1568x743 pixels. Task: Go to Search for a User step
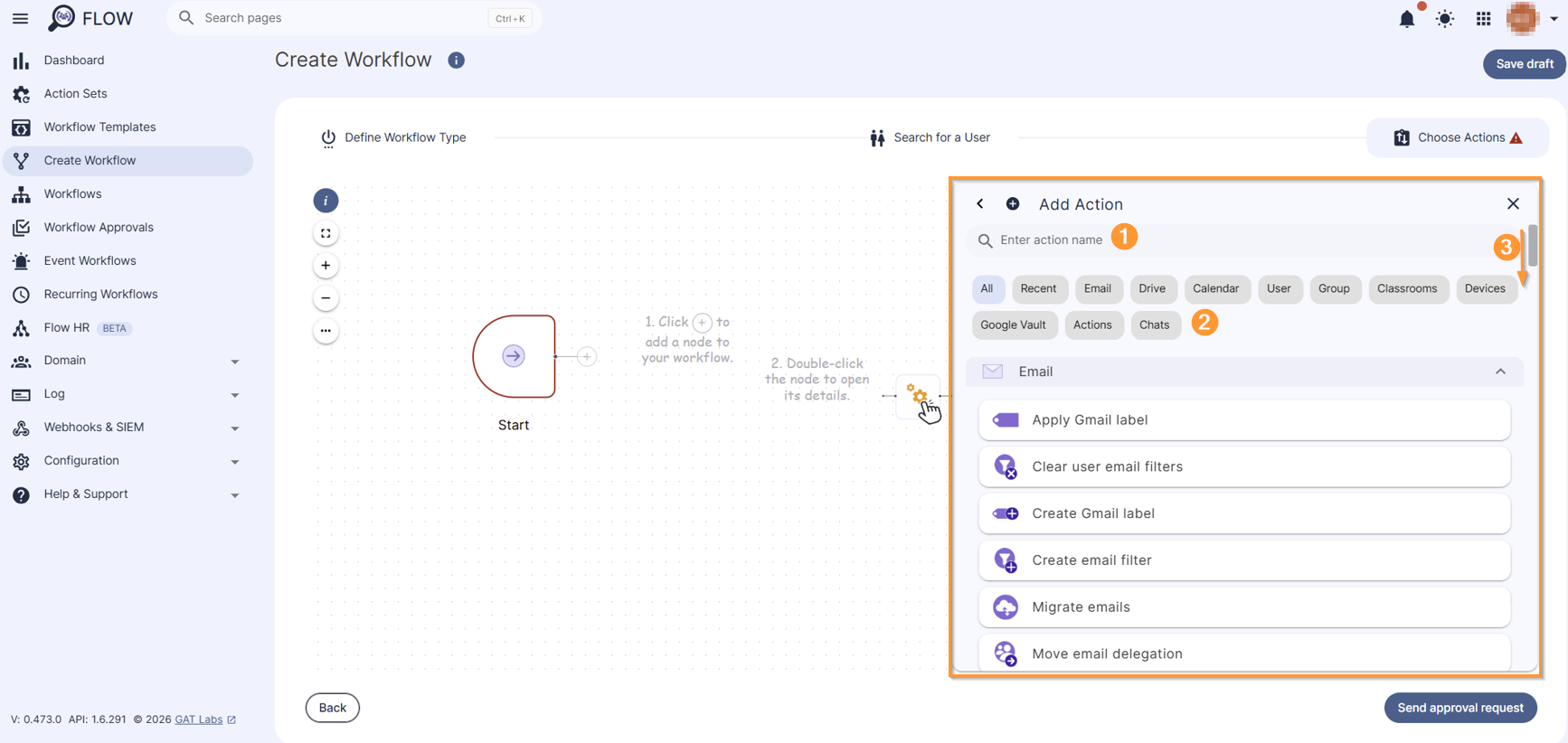click(x=930, y=138)
